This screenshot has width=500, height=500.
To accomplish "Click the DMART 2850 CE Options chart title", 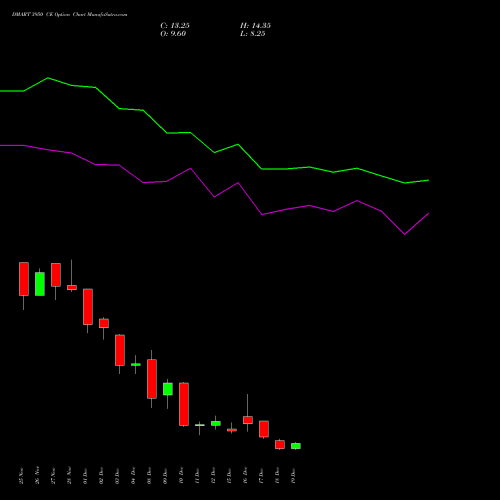I will coord(69,15).
